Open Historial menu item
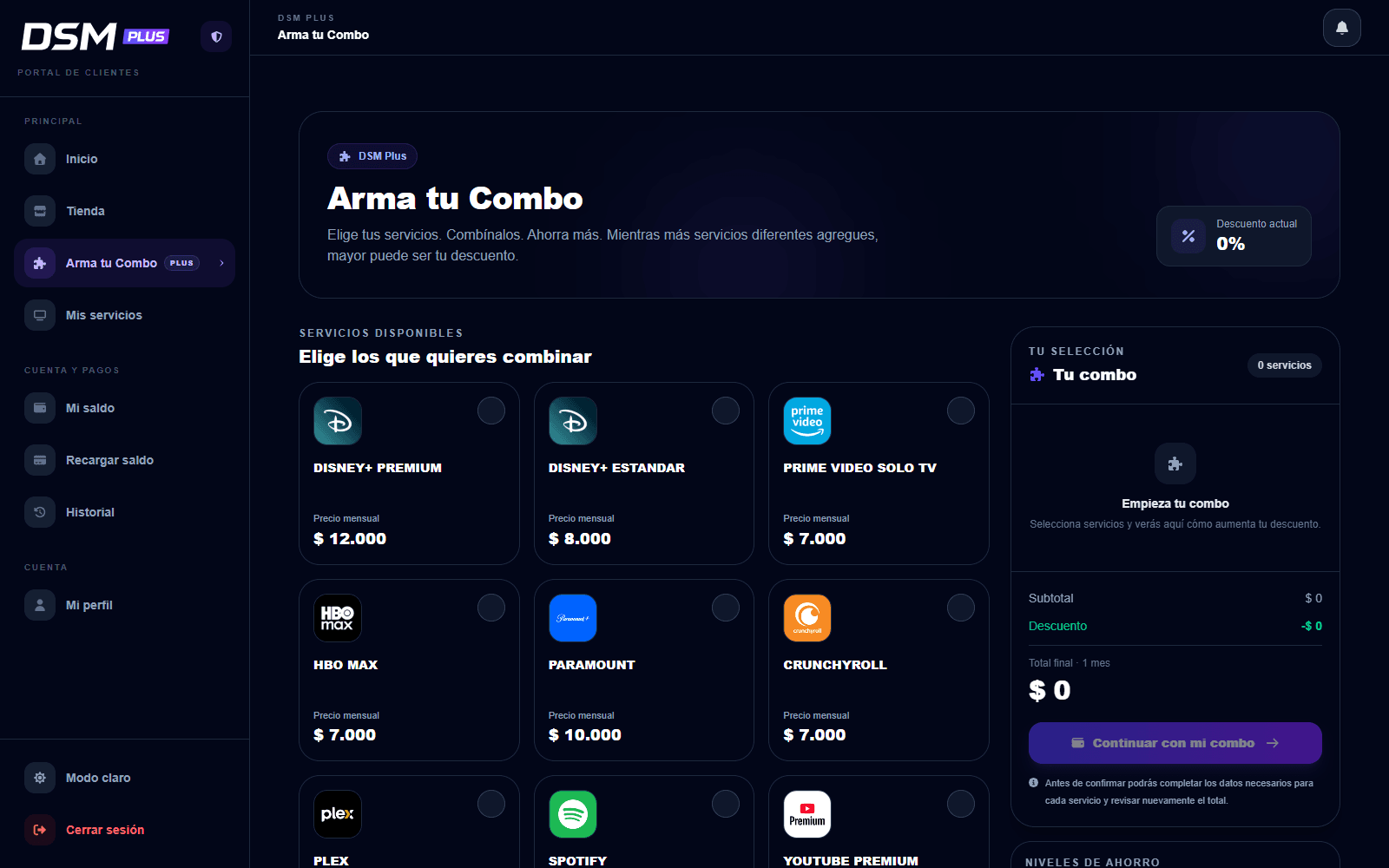1389x868 pixels. 124,512
